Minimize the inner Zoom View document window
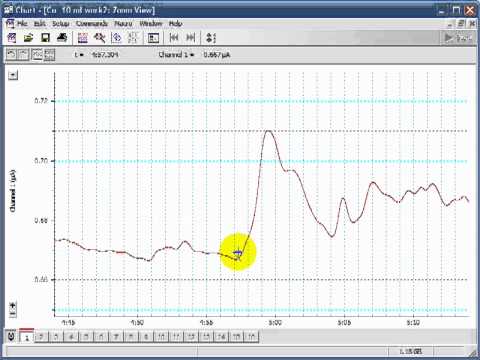The height and width of the screenshot is (360, 480). (450, 23)
